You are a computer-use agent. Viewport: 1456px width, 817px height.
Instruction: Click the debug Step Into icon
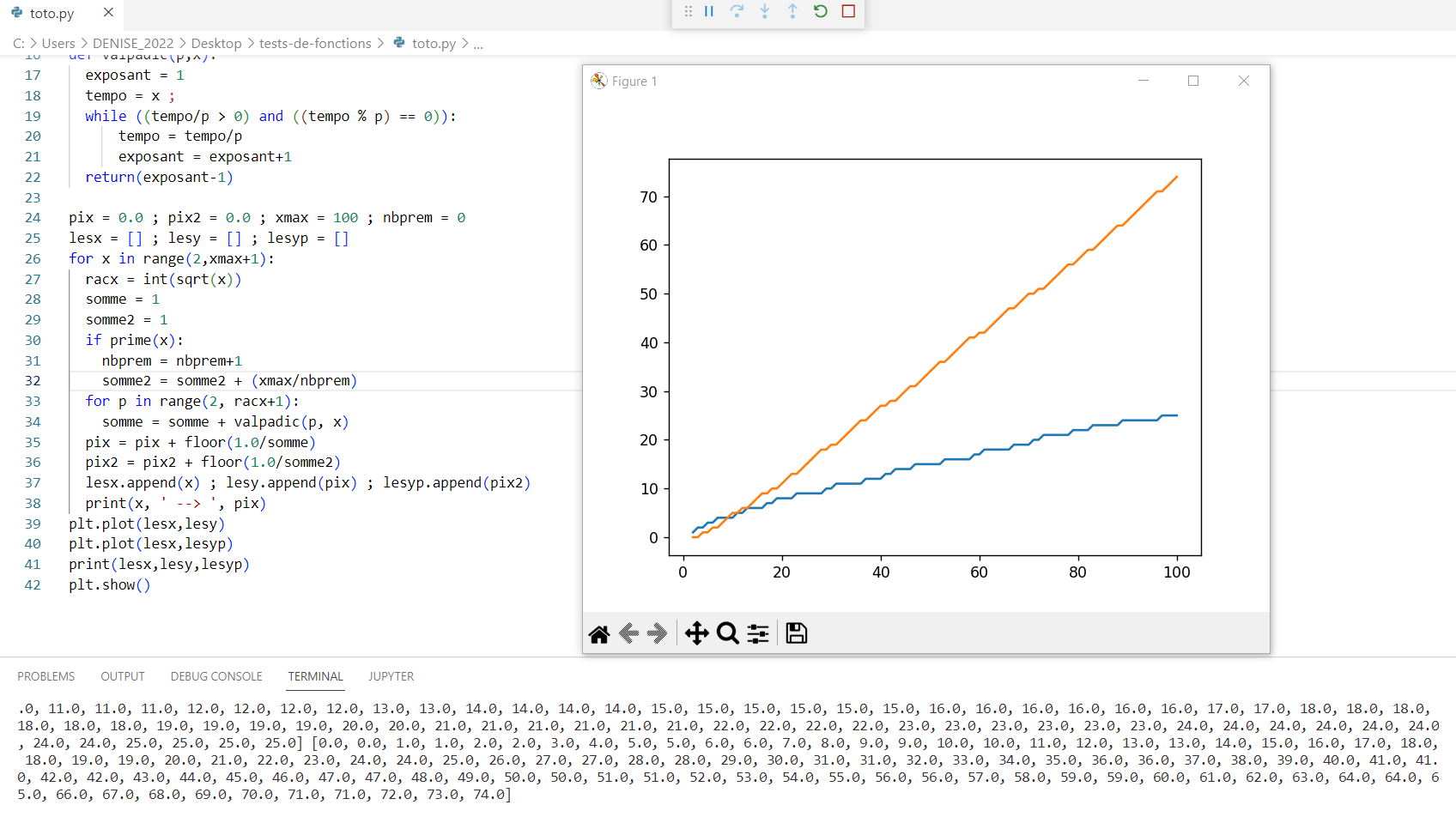coord(764,11)
